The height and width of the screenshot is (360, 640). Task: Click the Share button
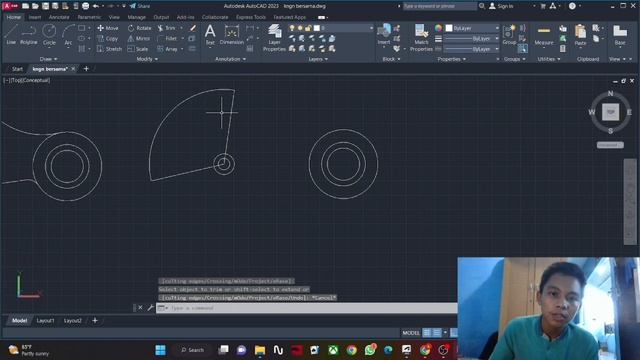click(140, 6)
